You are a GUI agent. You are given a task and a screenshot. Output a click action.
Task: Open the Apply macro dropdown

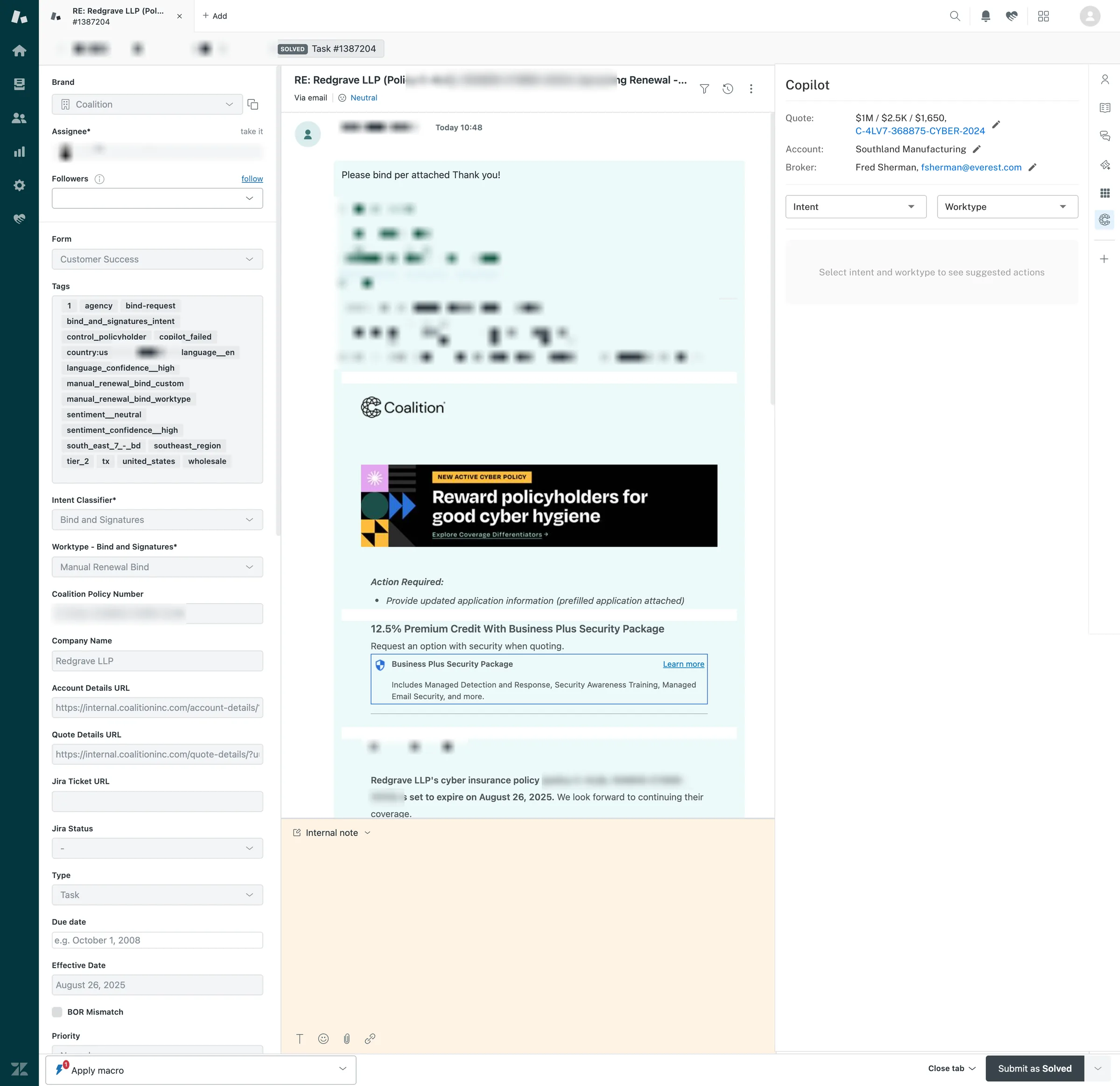point(201,1070)
